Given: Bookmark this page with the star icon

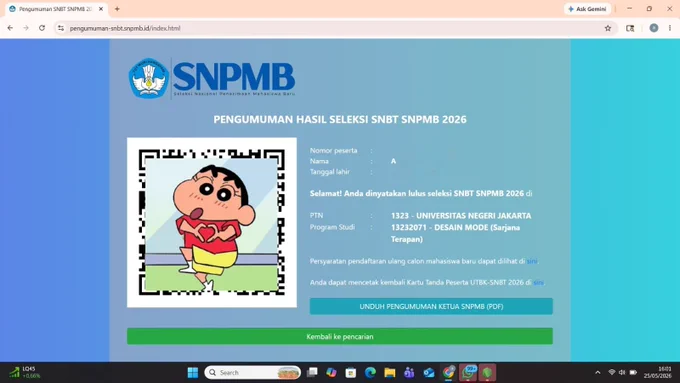Looking at the screenshot, I should click(608, 28).
